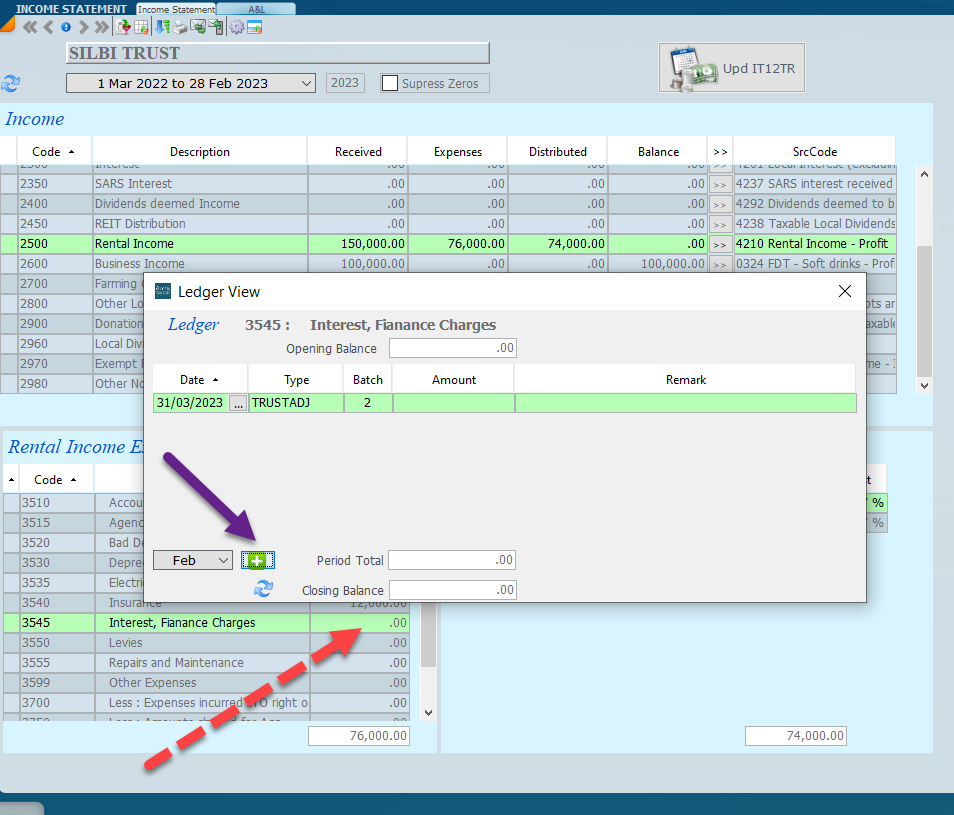Go to the first record

point(30,27)
